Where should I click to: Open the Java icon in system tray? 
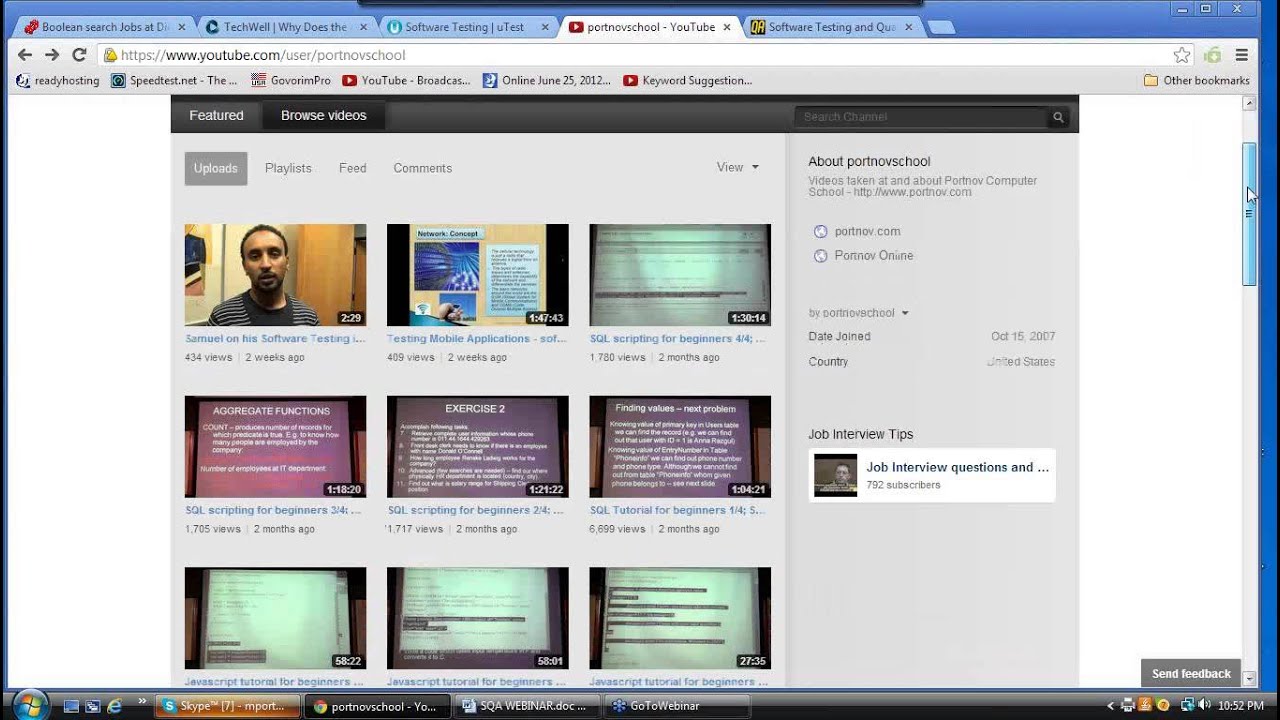coord(1145,705)
